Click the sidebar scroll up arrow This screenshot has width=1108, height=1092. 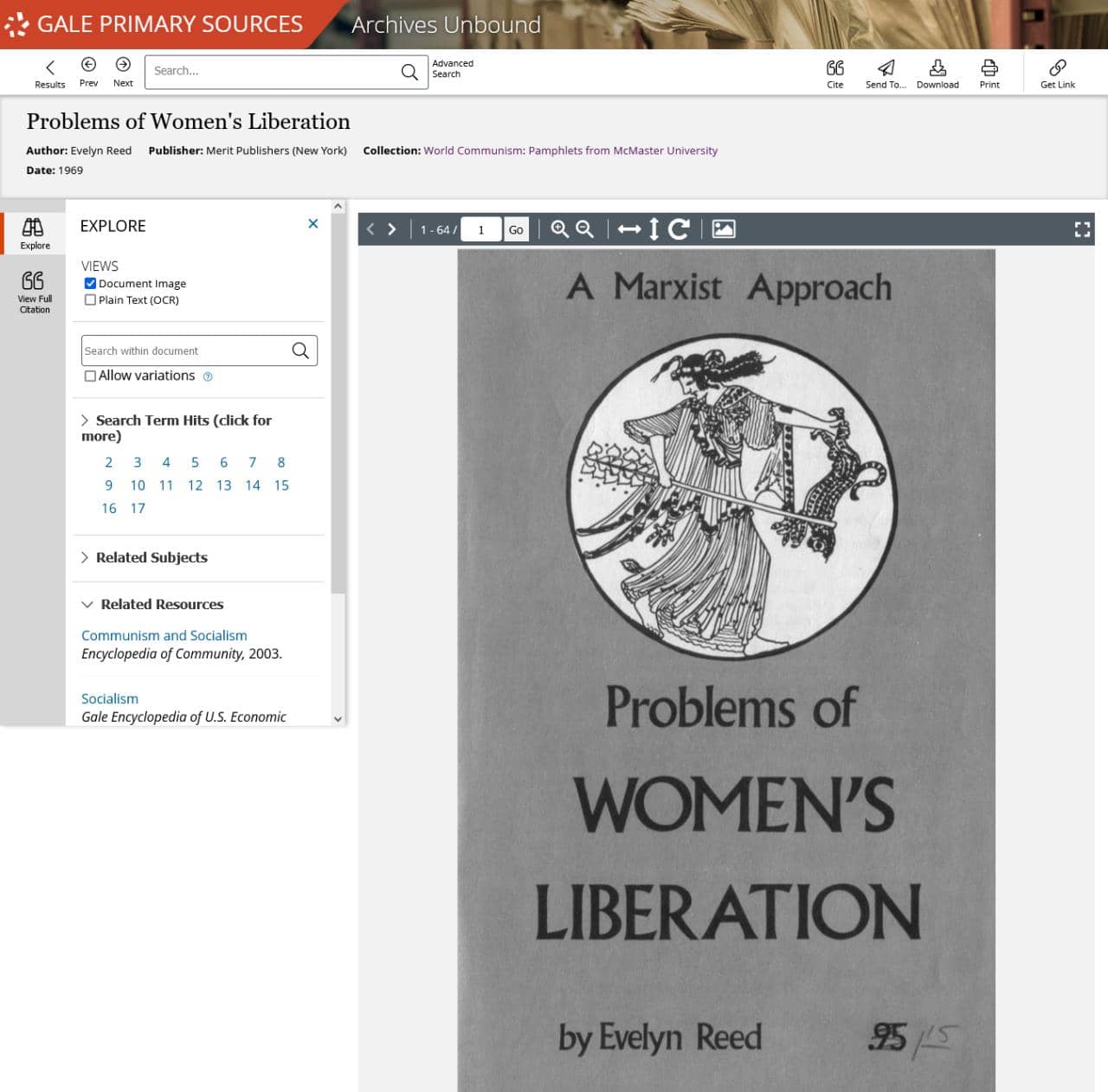(338, 207)
